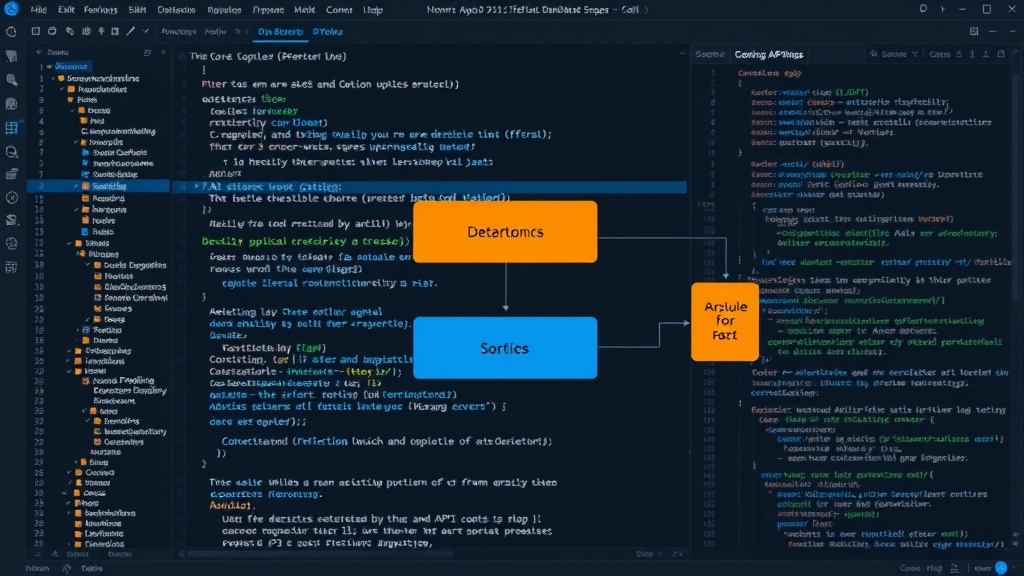1024x576 pixels.
Task: Click the orange Detartomcs box
Action: point(505,232)
